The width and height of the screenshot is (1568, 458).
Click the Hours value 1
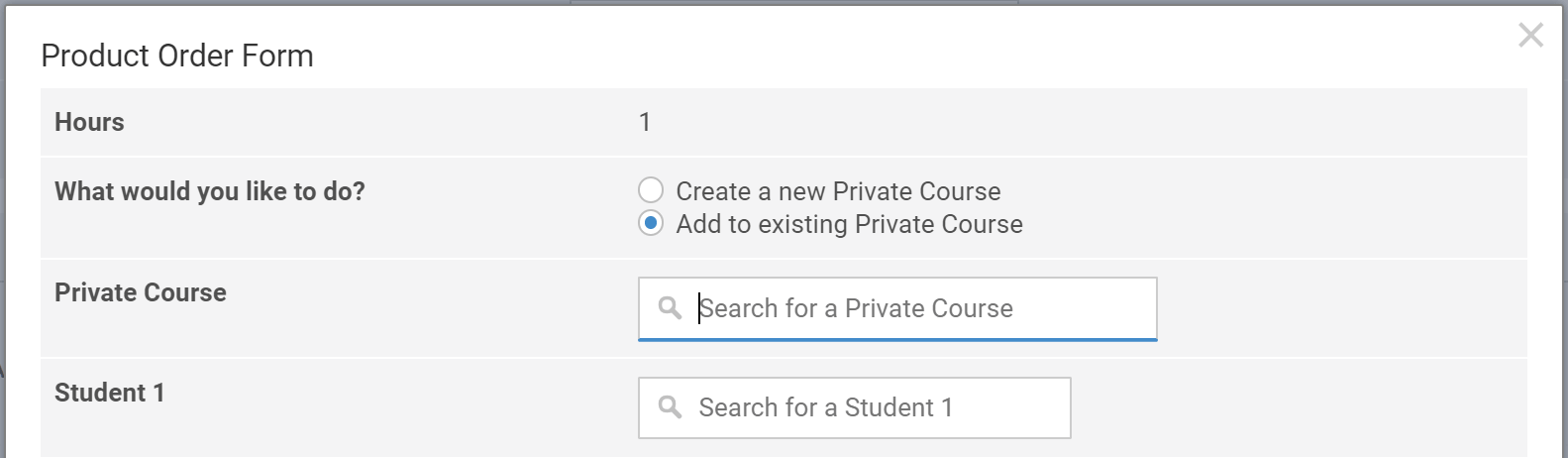(645, 122)
